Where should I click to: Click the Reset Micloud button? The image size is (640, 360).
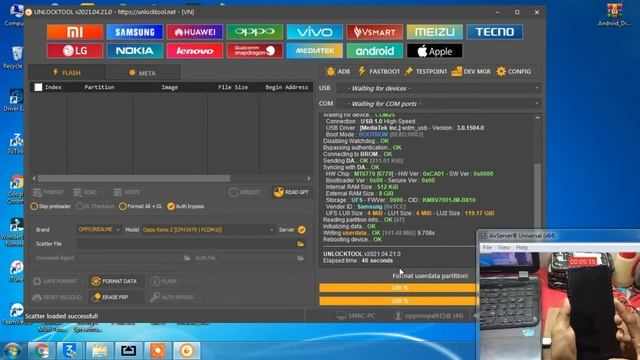point(57,297)
